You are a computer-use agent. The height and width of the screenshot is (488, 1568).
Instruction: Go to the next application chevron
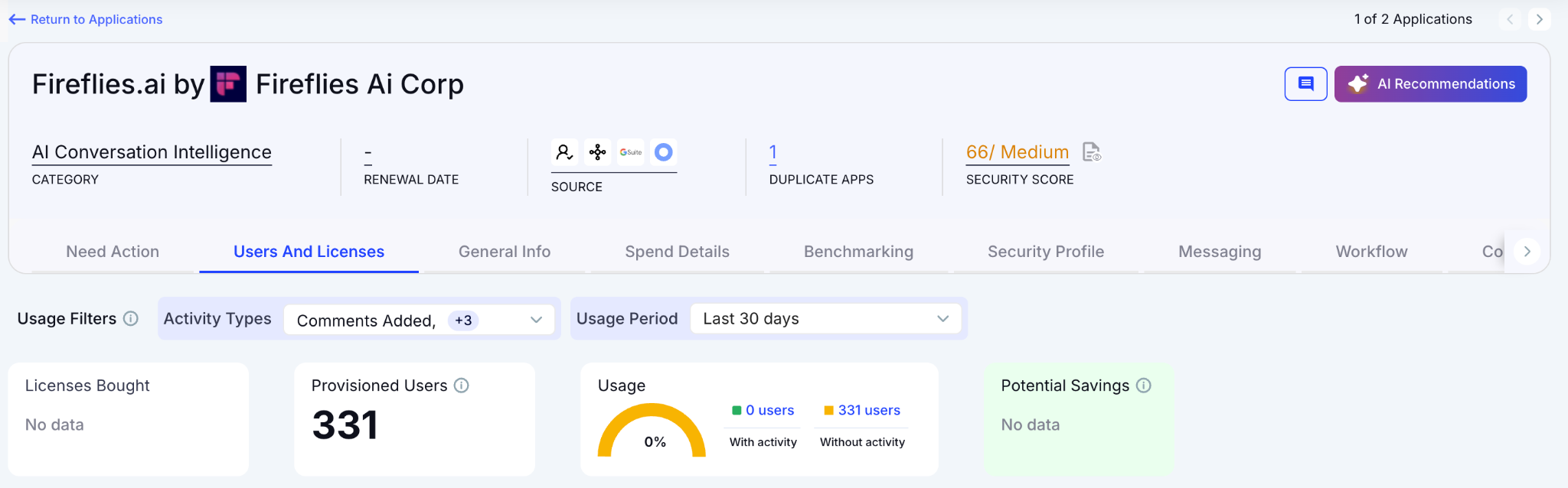[1539, 19]
